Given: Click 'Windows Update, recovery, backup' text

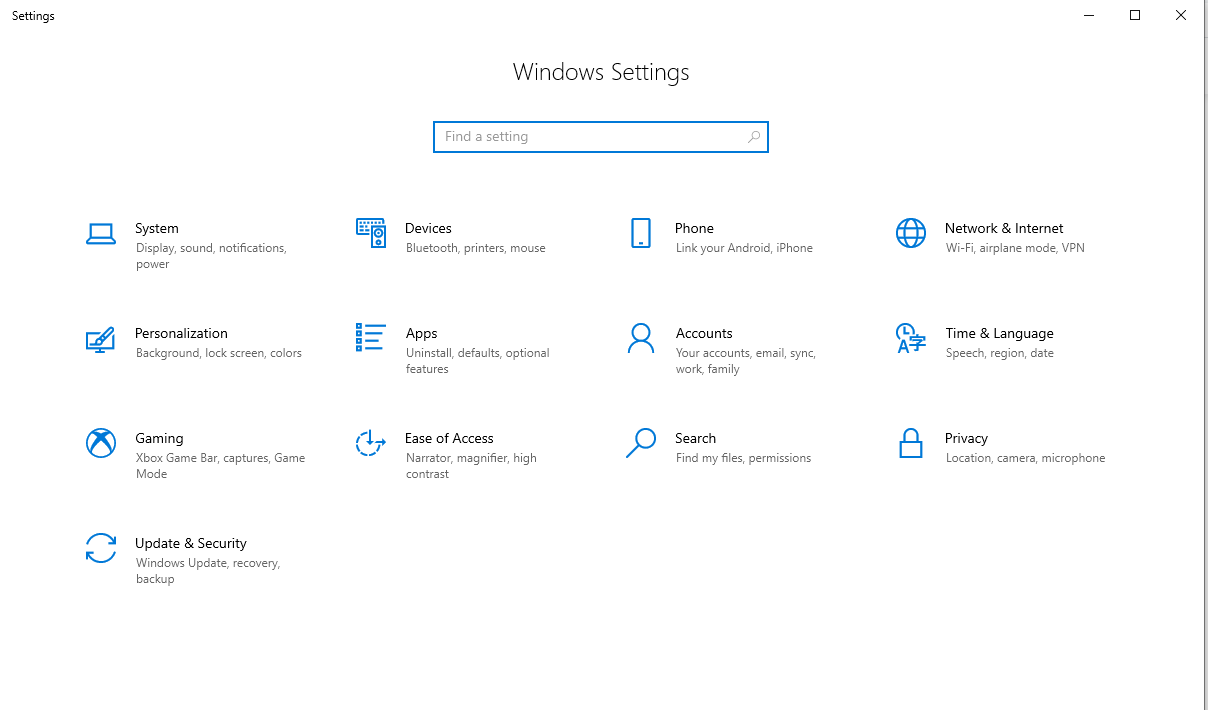Looking at the screenshot, I should [208, 571].
